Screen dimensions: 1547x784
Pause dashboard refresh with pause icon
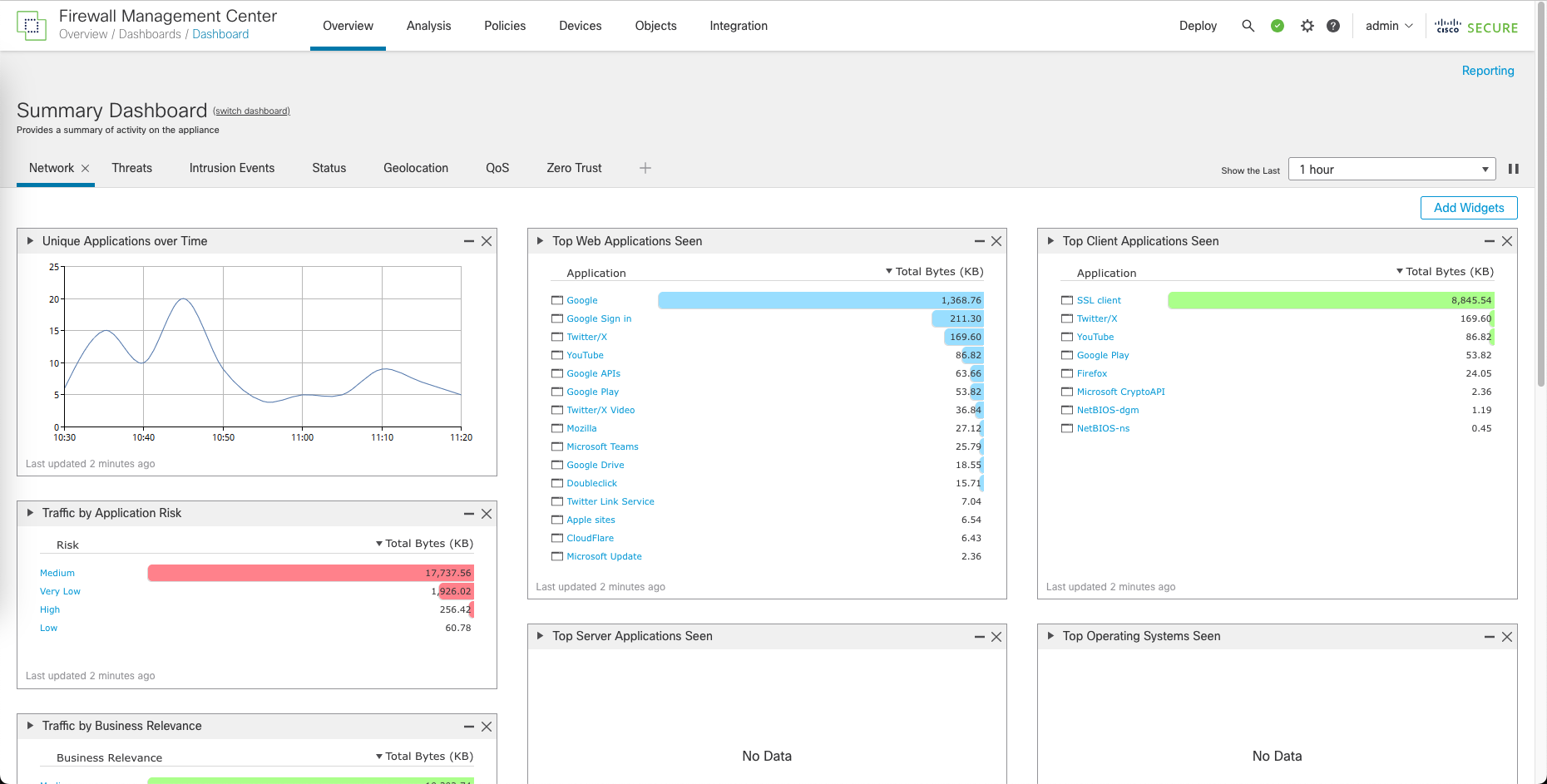coord(1514,169)
